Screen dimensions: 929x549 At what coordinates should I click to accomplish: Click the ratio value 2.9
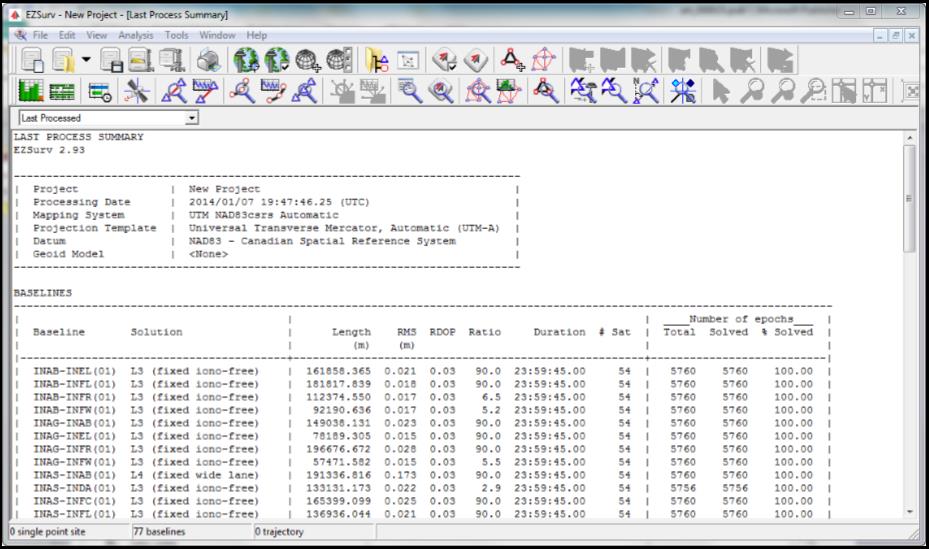[491, 488]
